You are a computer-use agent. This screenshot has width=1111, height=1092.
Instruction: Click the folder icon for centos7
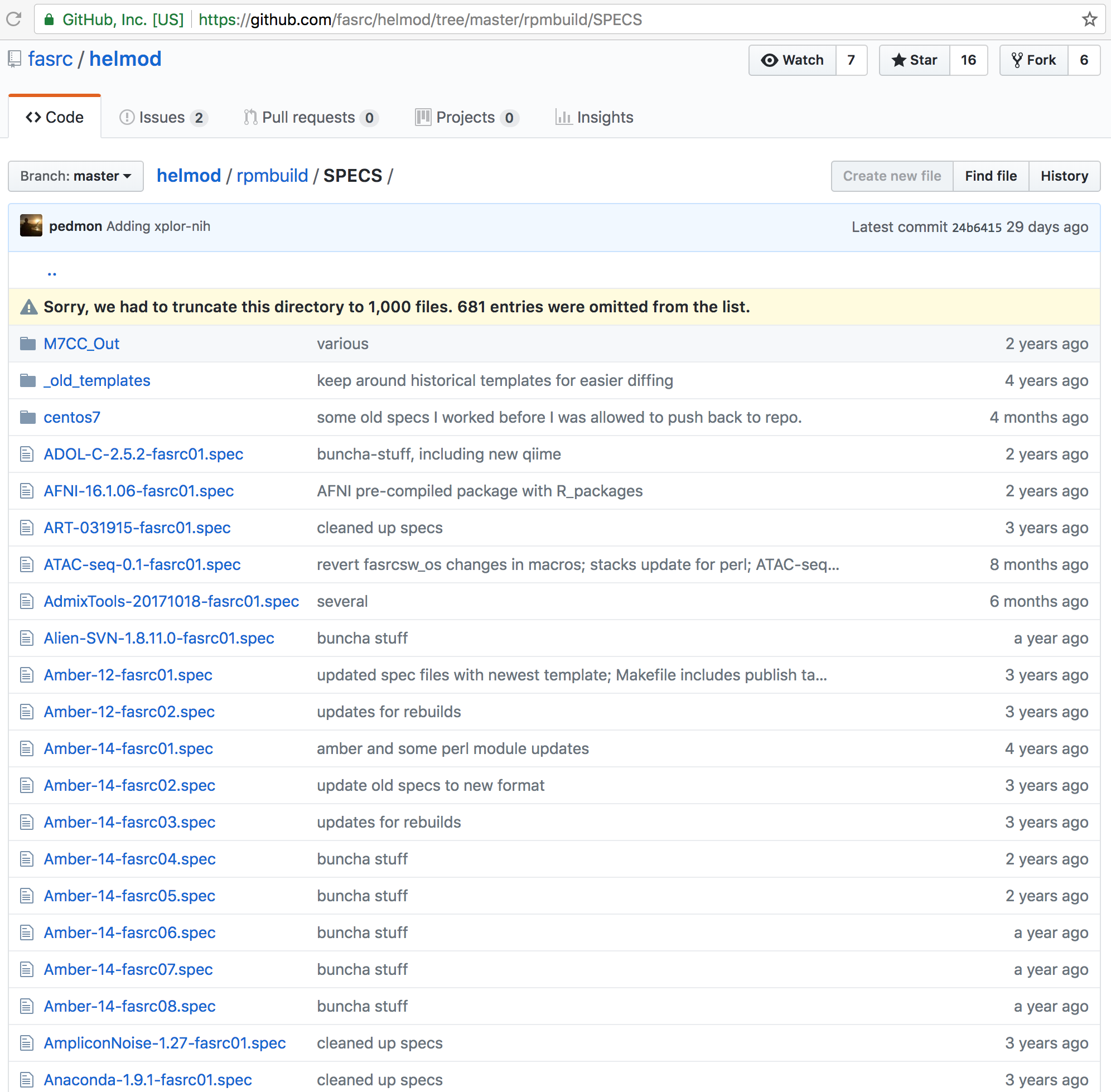[27, 418]
